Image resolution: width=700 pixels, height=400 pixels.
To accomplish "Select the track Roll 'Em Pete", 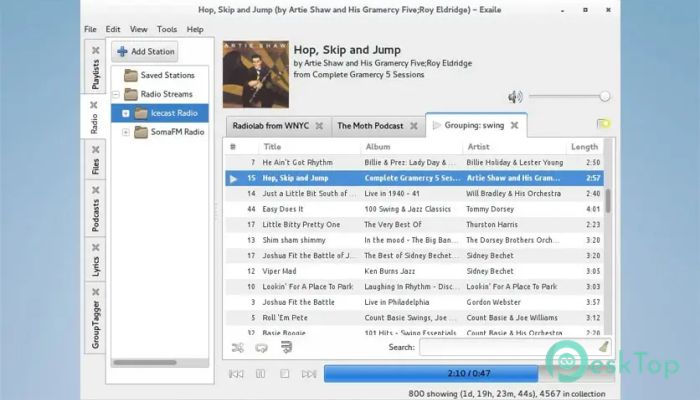I will [x=414, y=318].
